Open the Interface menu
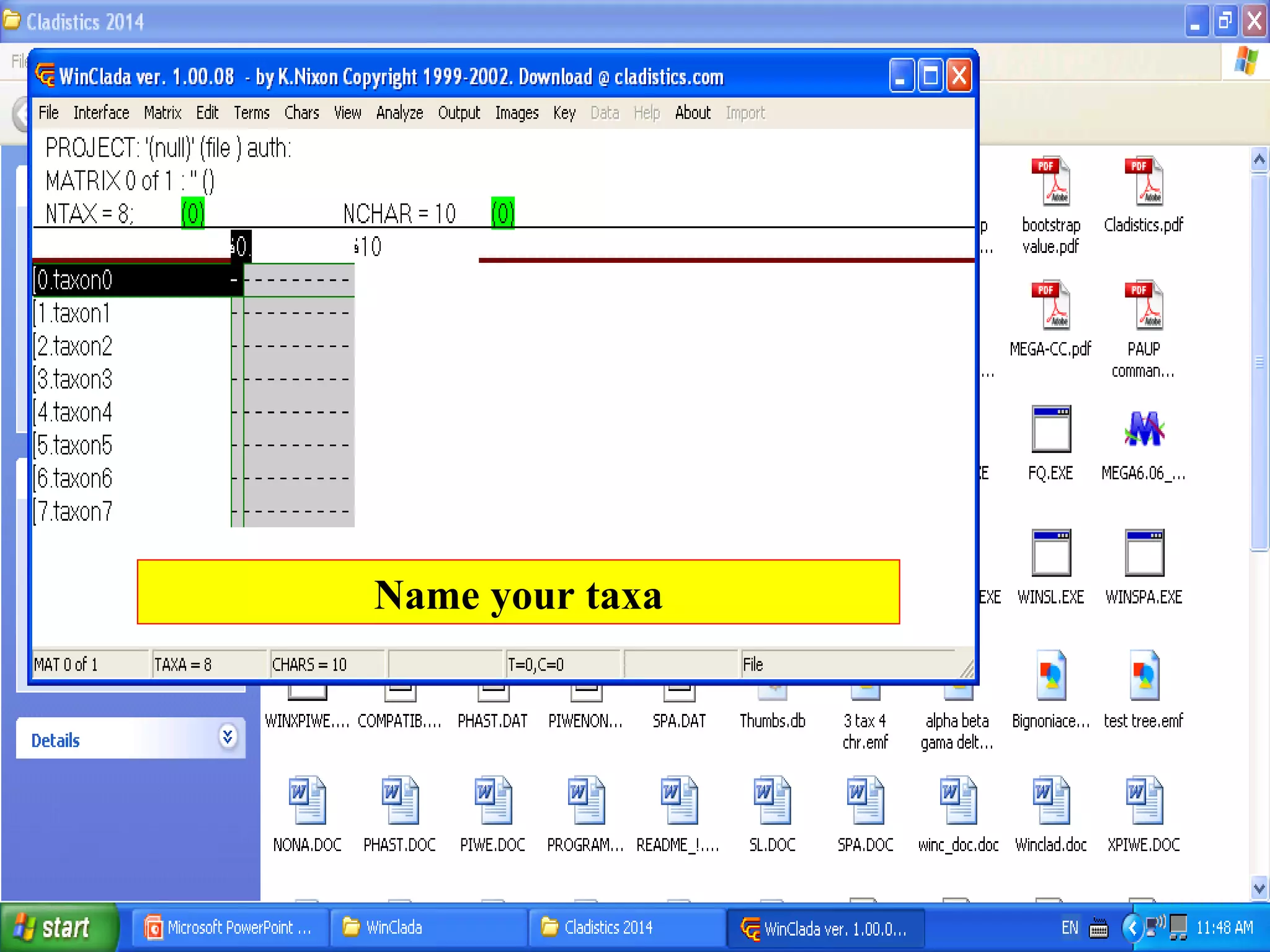The image size is (1270, 952). click(x=101, y=113)
